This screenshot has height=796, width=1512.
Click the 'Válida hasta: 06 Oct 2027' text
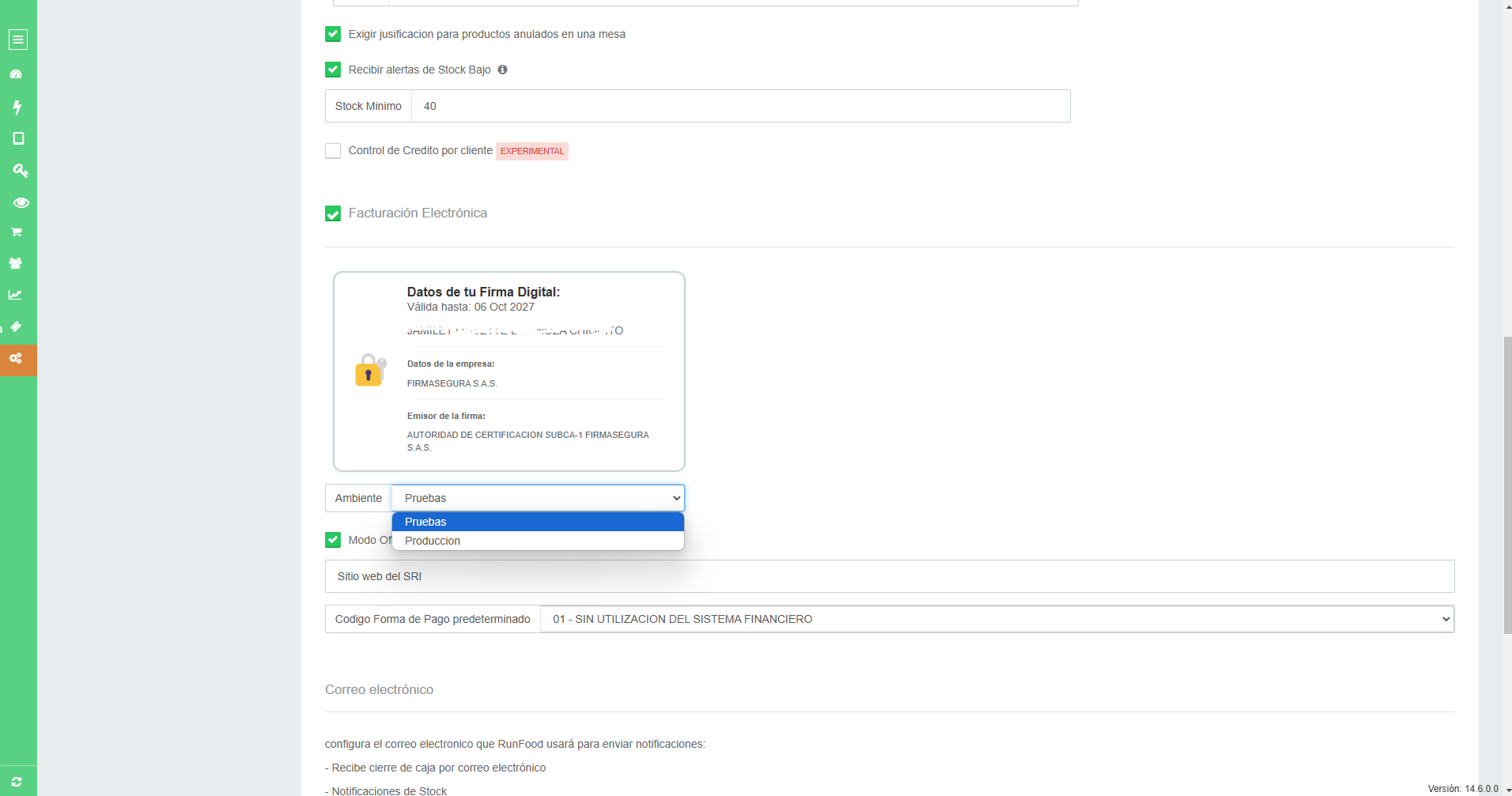[471, 307]
